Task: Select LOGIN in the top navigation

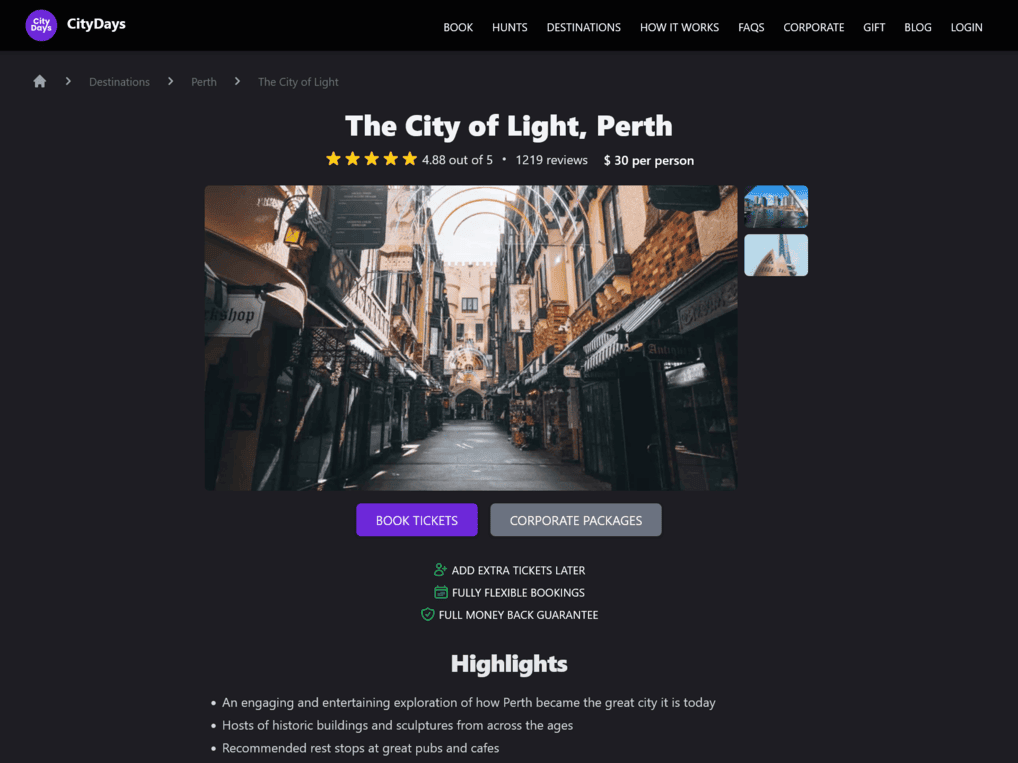Action: (966, 27)
